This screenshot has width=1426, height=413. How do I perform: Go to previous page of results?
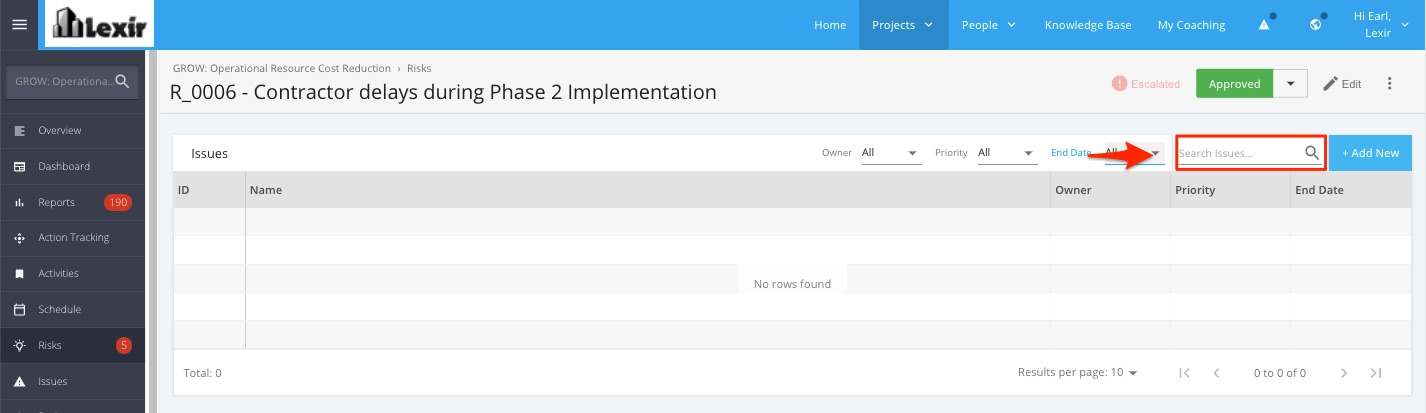[x=1216, y=373]
